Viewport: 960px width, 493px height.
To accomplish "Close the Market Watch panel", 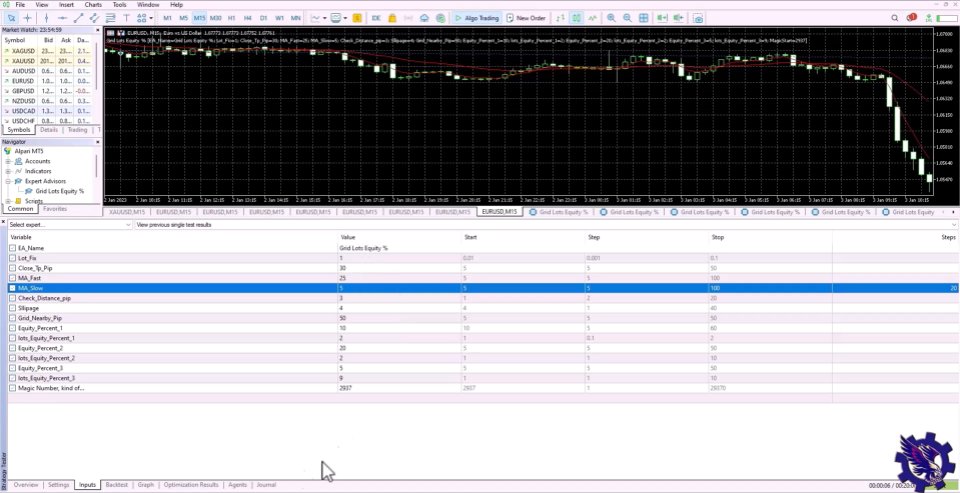I will pos(98,29).
